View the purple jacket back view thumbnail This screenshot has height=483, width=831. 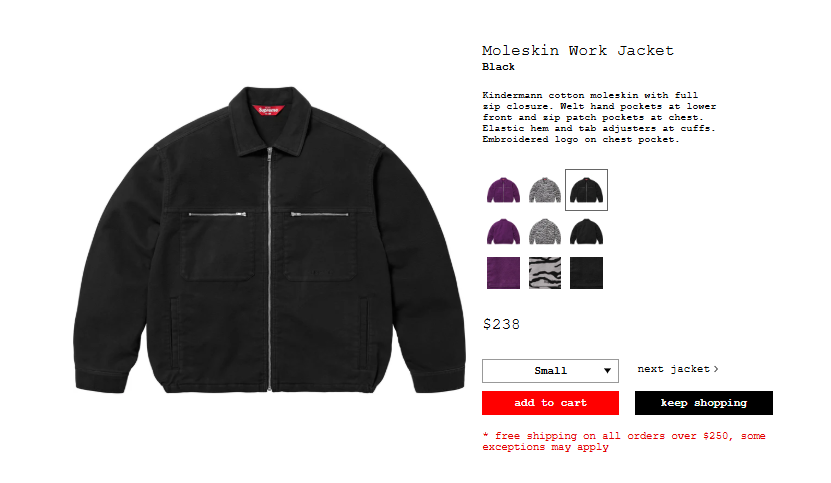503,231
